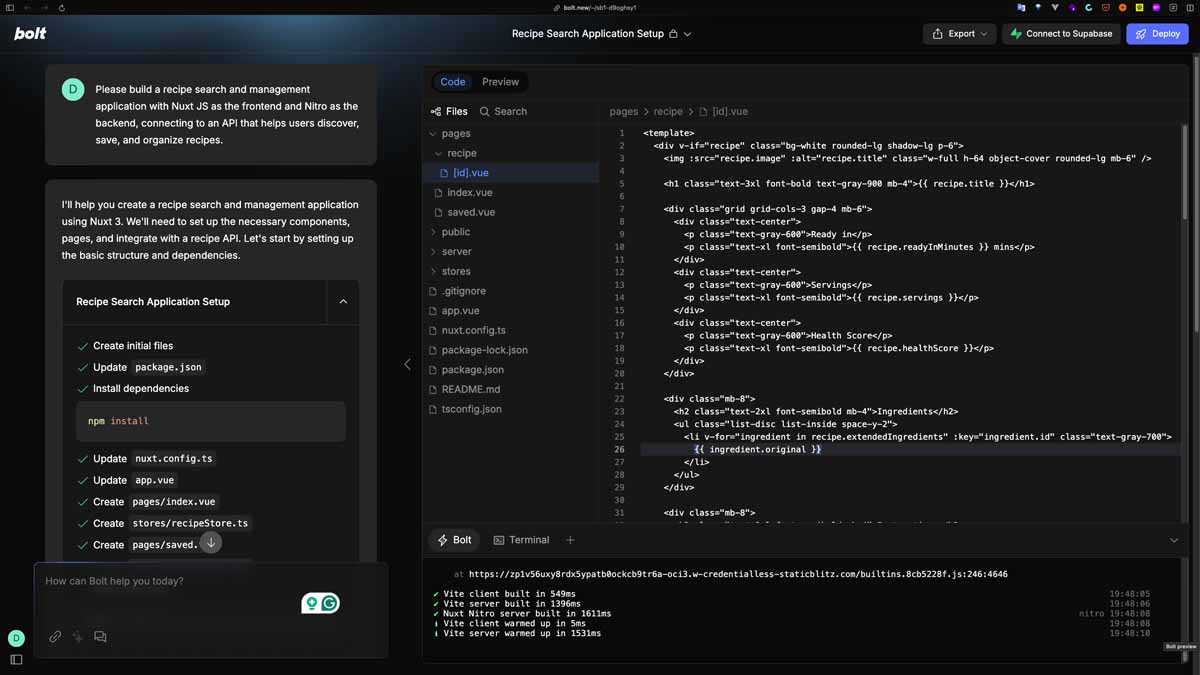Click the Deploy button
This screenshot has height=675, width=1200.
(x=1157, y=34)
